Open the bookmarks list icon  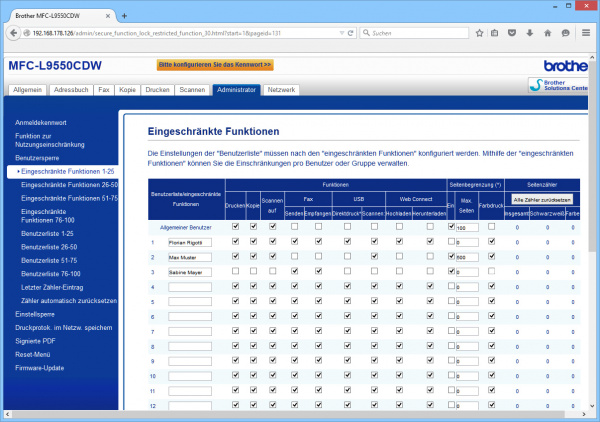coord(495,33)
